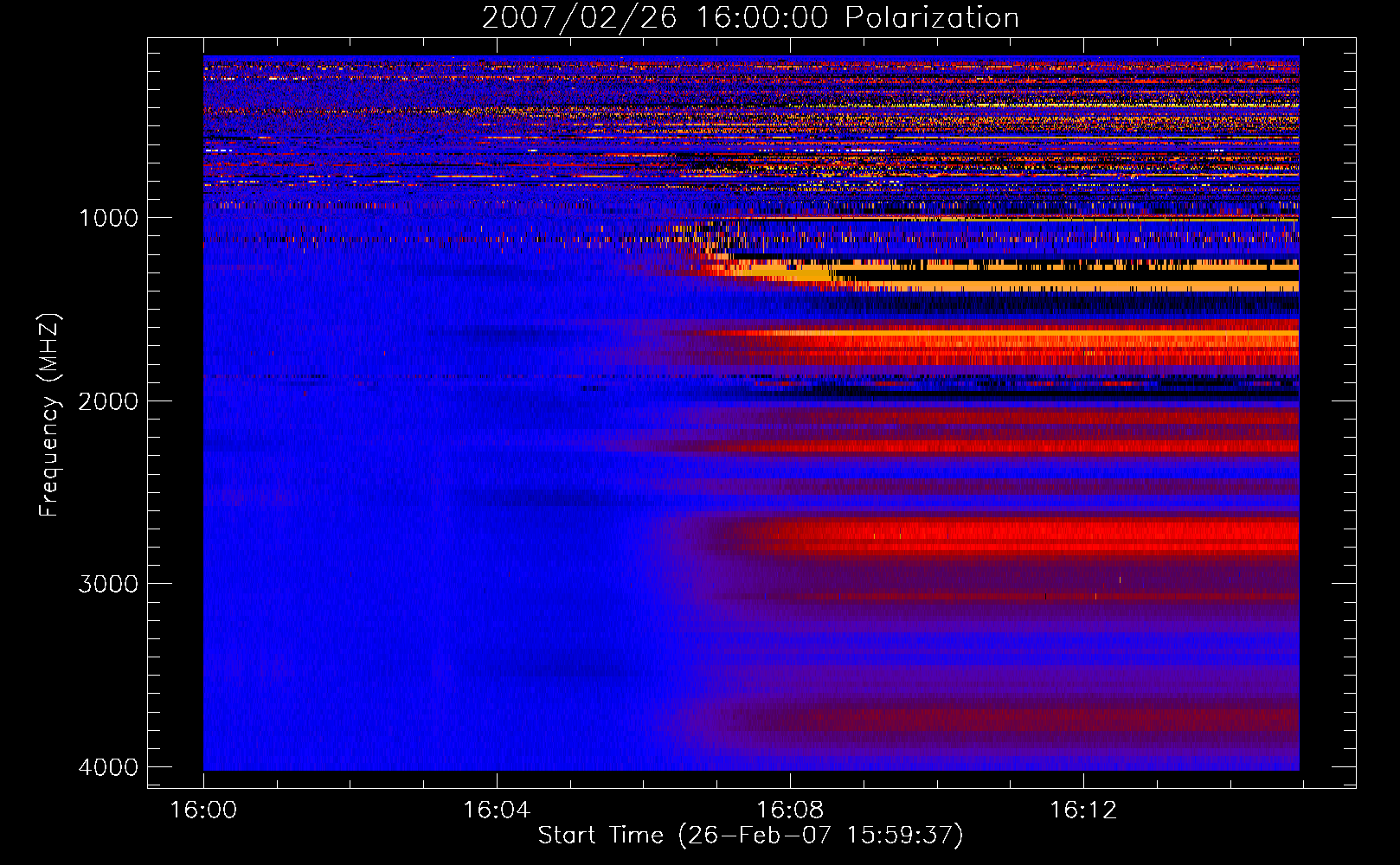
Task: Click the 16:12 time tick label
Action: click(x=1083, y=811)
